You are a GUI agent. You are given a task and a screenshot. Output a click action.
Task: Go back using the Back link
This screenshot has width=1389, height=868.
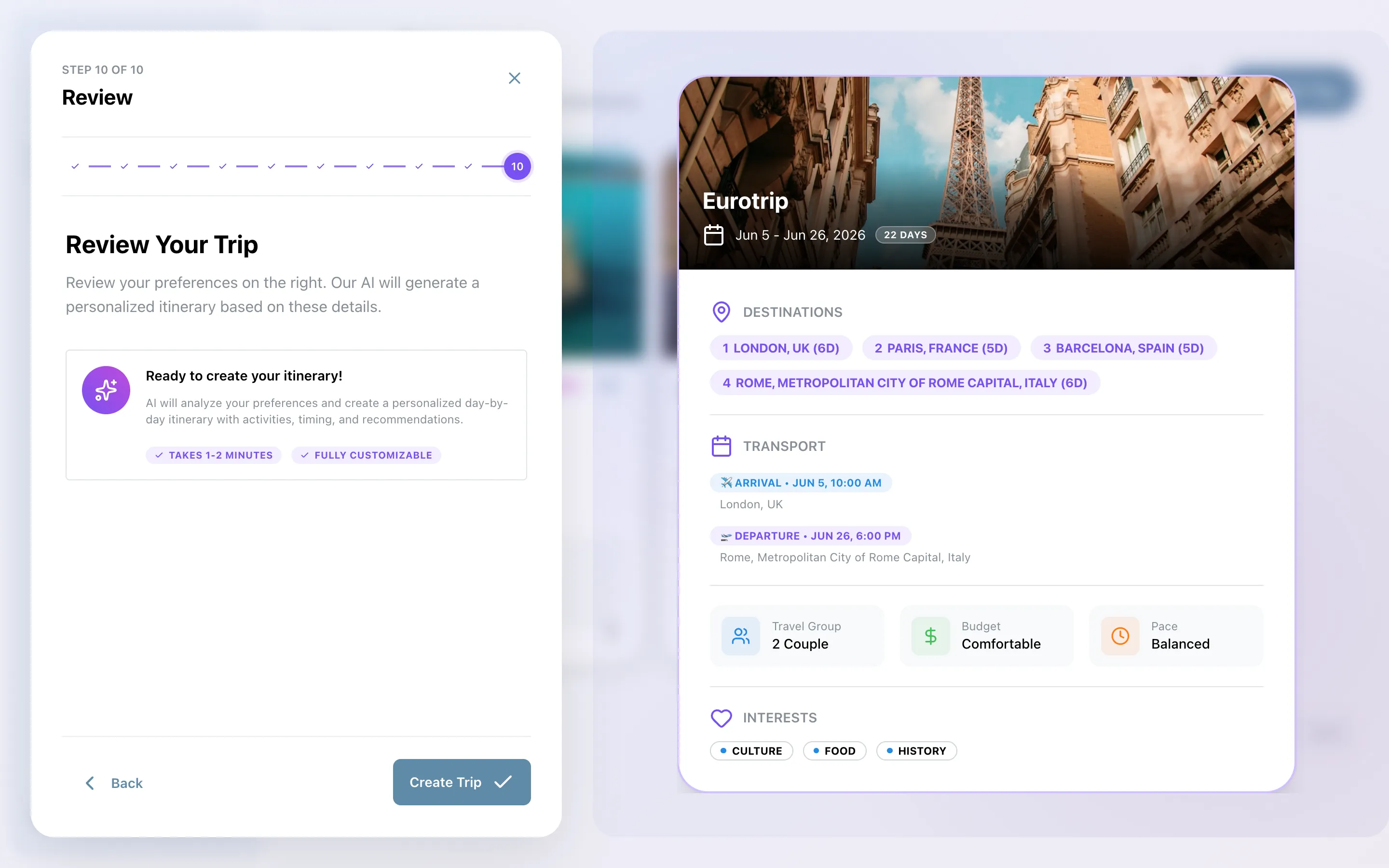[x=114, y=783]
